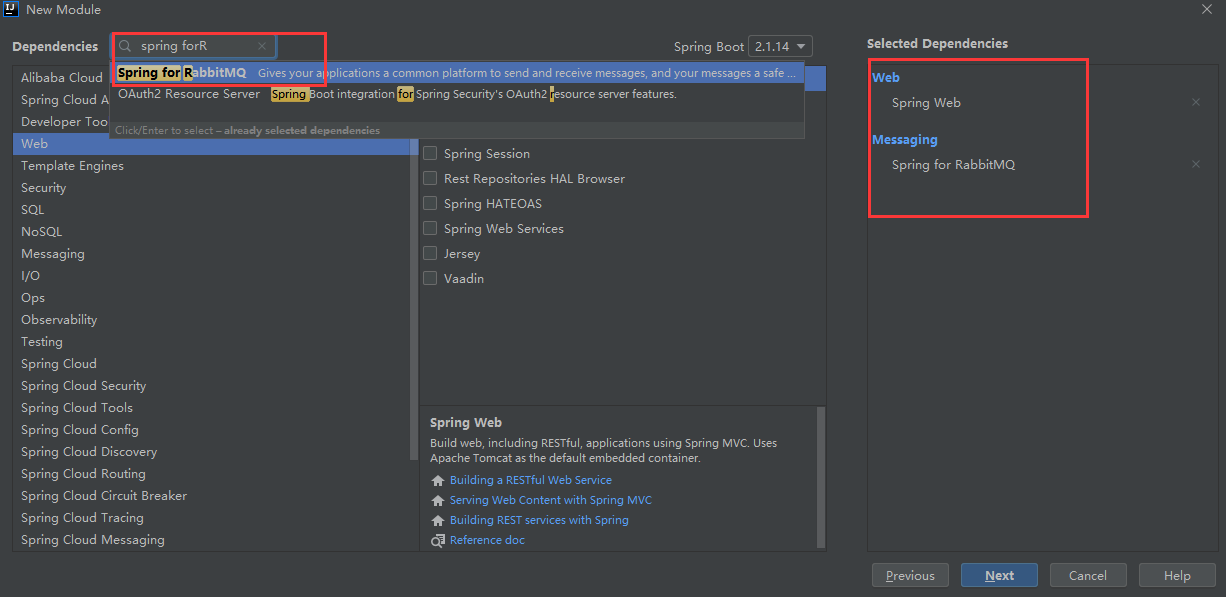Click the Reference doc icon
Screen dimensions: 1226x597
click(438, 541)
